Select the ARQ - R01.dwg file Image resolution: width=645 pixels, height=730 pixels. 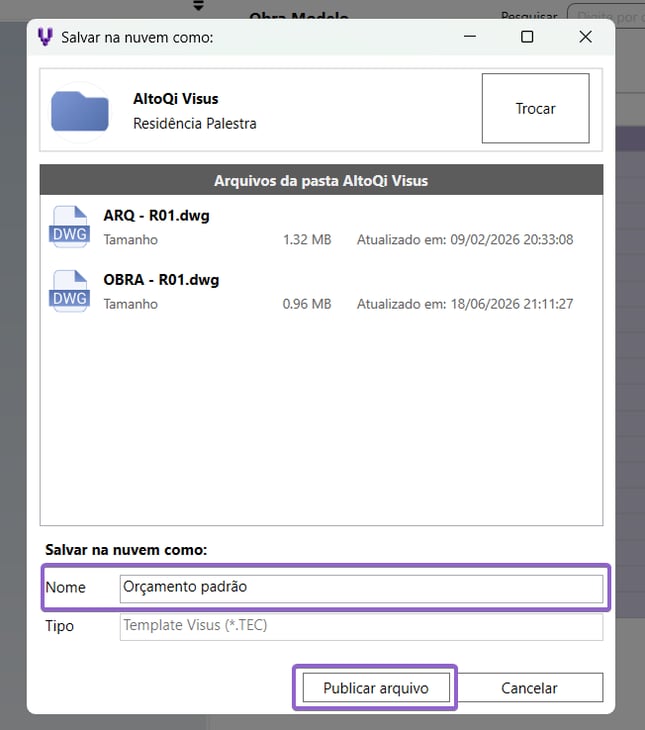point(321,227)
